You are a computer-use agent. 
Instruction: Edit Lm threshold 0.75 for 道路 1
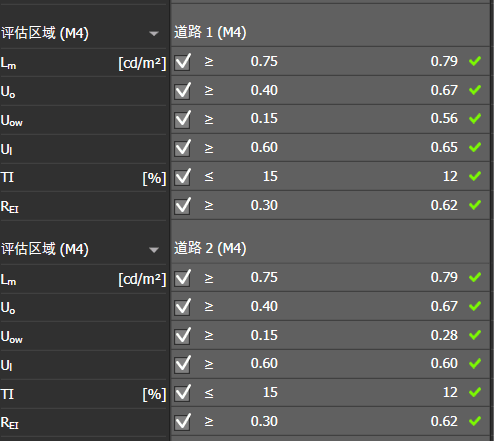[264, 61]
